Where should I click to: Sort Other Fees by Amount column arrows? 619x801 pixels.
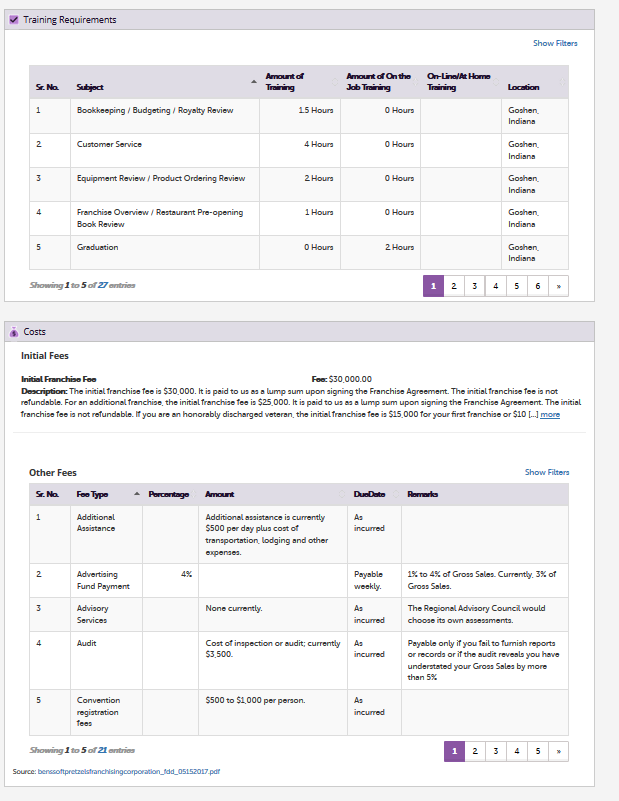point(342,494)
